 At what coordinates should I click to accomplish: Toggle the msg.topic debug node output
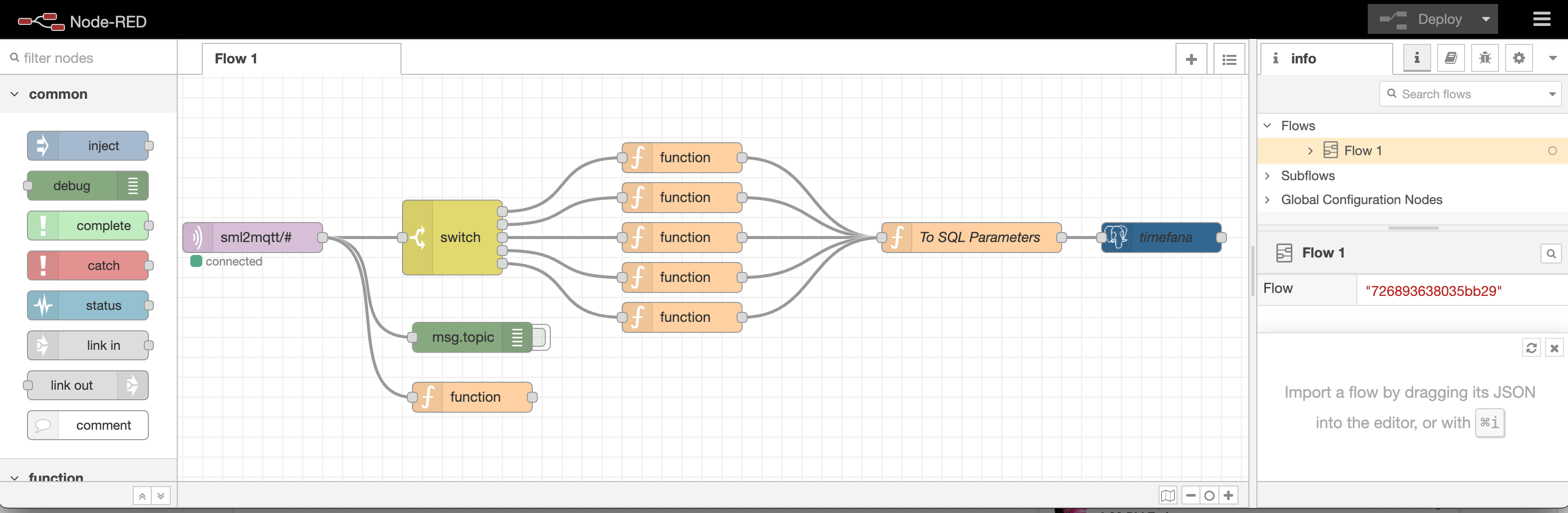(541, 337)
